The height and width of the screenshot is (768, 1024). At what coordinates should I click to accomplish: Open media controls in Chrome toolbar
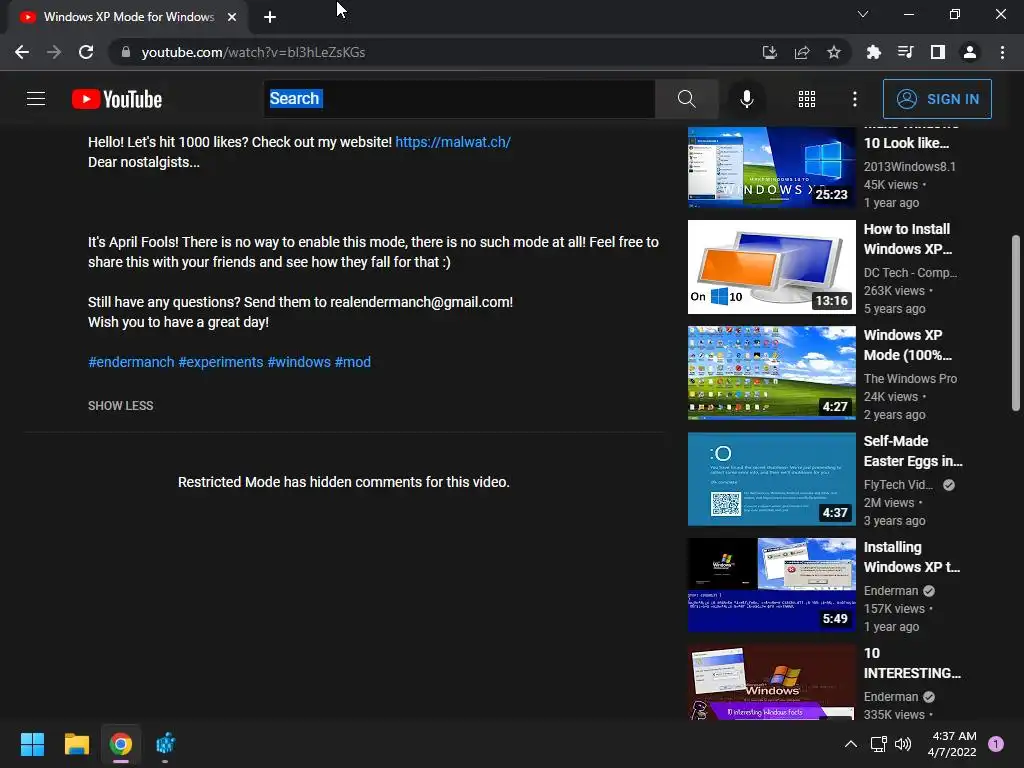click(905, 52)
